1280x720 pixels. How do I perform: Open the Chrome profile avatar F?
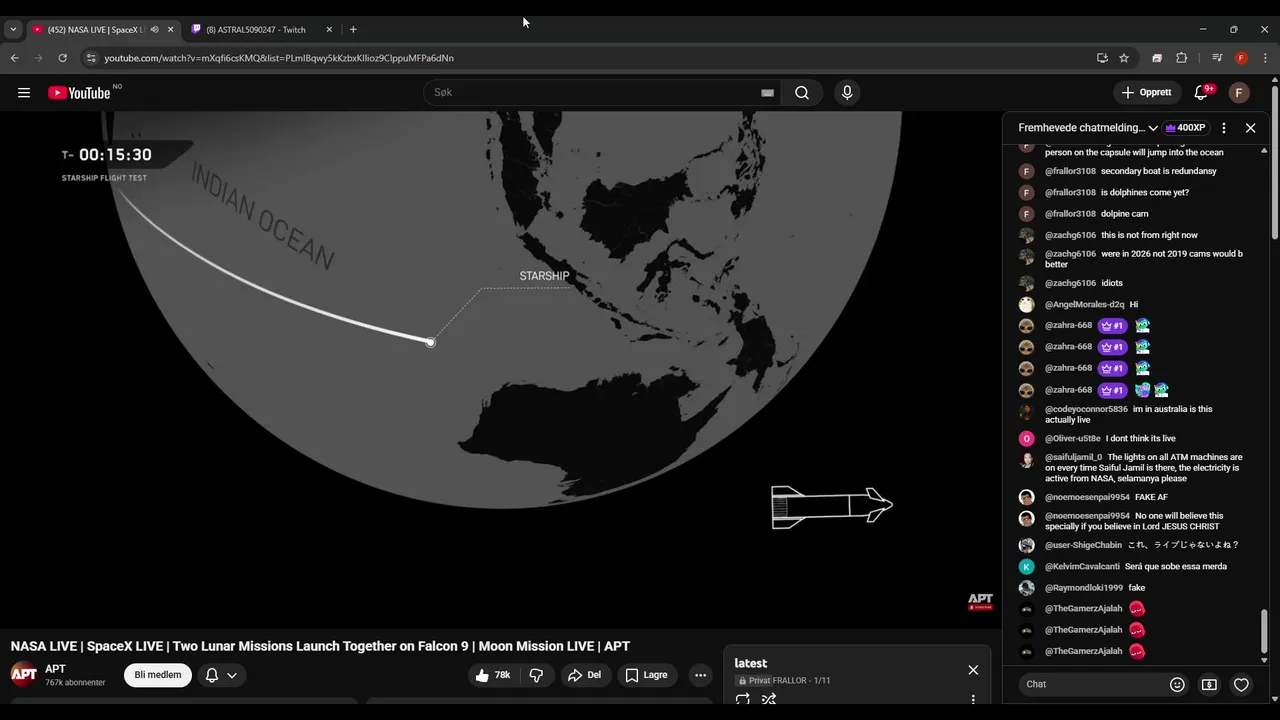1241,58
